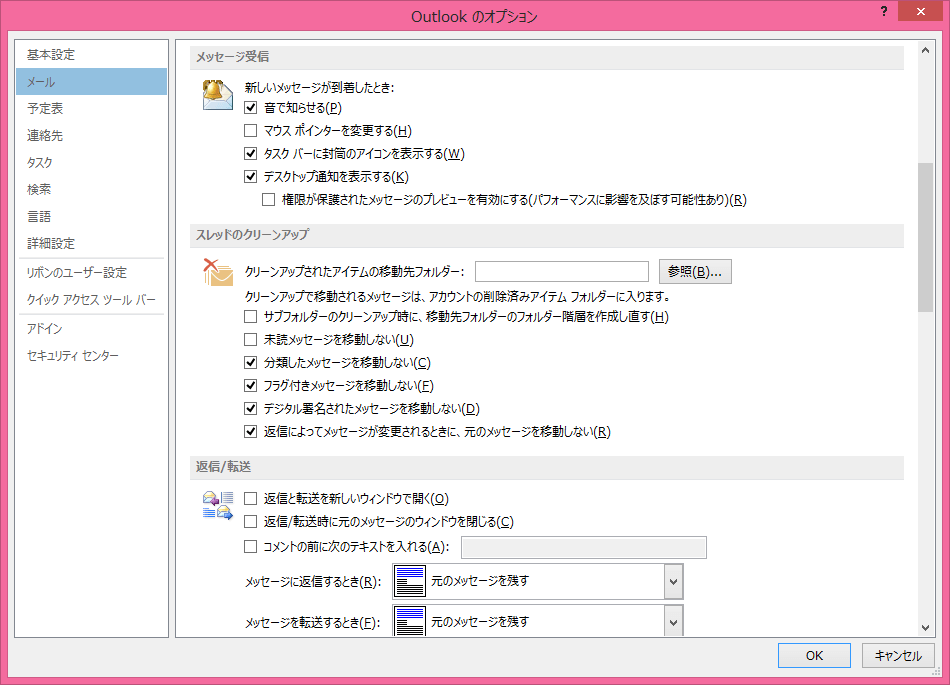Check 未読メッセージを移動しない(U)
The width and height of the screenshot is (950, 685).
point(250,340)
